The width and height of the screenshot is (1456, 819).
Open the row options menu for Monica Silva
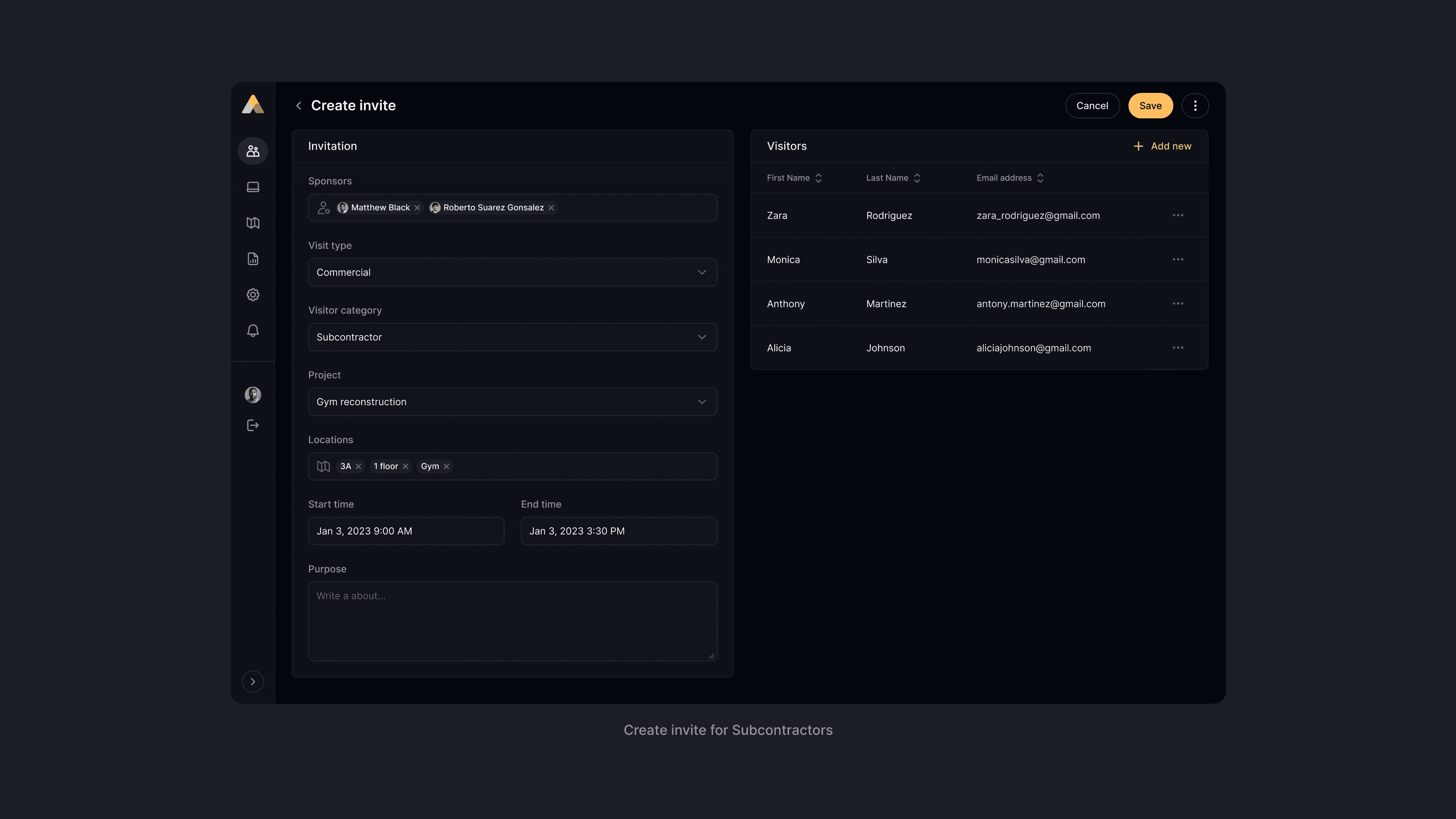click(1177, 259)
